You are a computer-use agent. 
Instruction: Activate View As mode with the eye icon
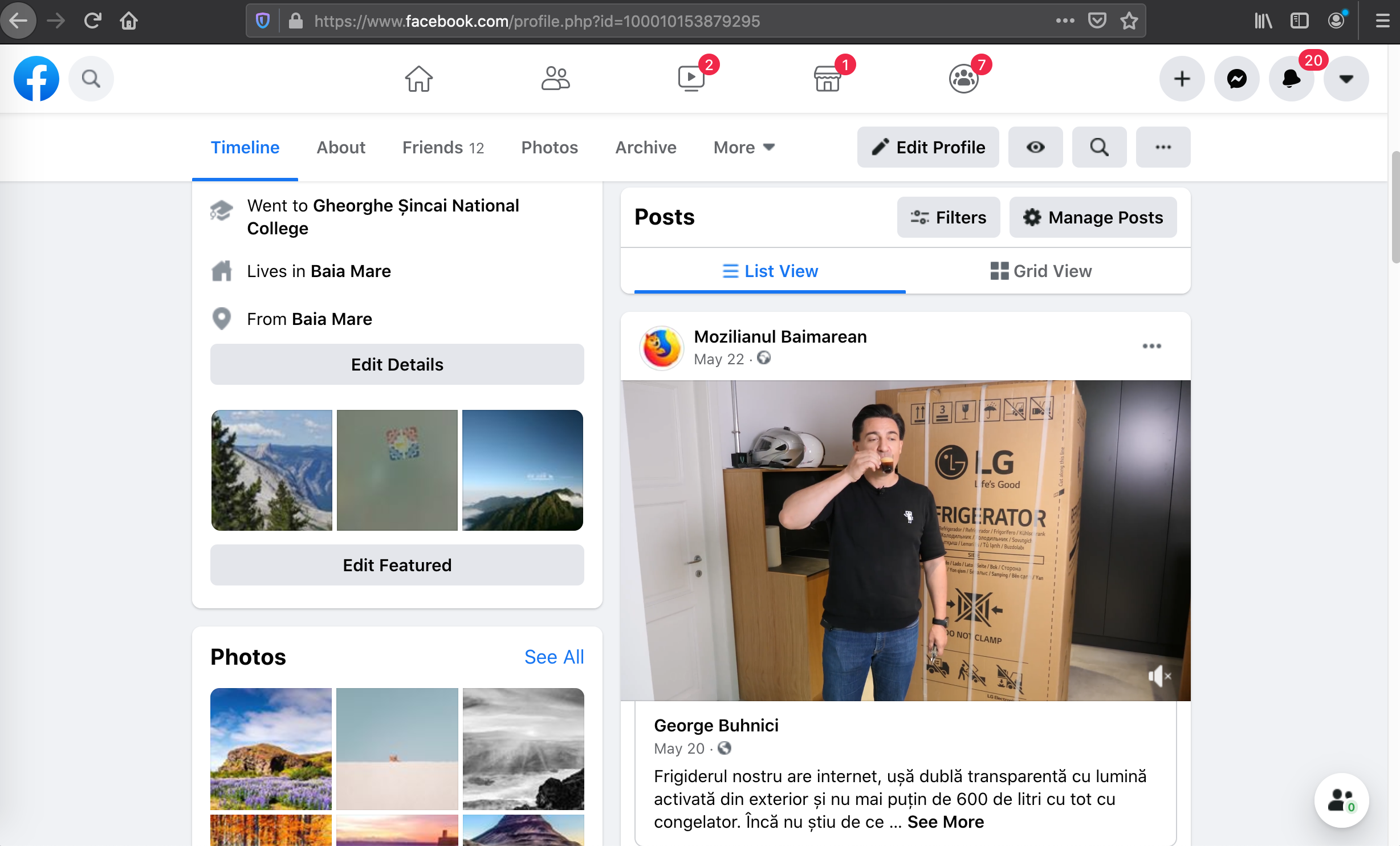pos(1035,147)
